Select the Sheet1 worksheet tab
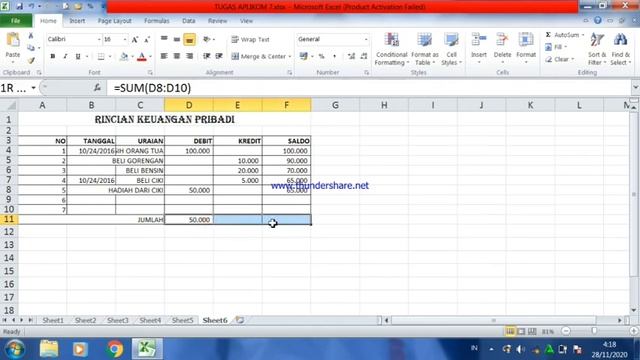The width and height of the screenshot is (640, 360). pyautogui.click(x=53, y=321)
